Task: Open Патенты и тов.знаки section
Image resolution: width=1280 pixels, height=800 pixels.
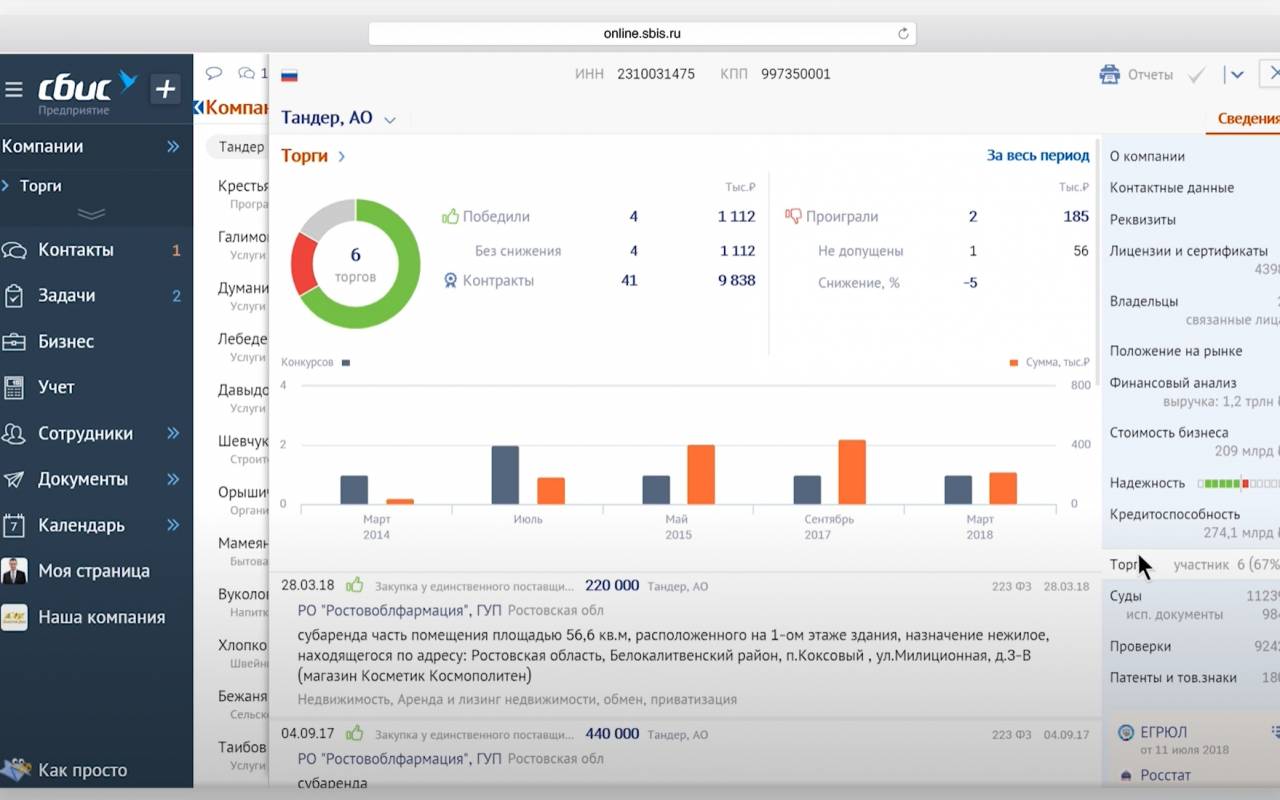Action: pyautogui.click(x=1173, y=678)
